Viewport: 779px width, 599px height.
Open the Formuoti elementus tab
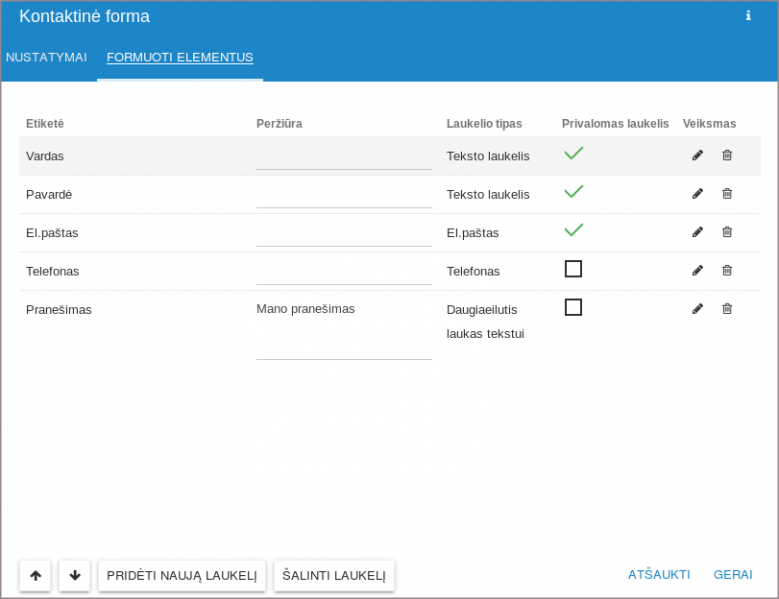(180, 57)
